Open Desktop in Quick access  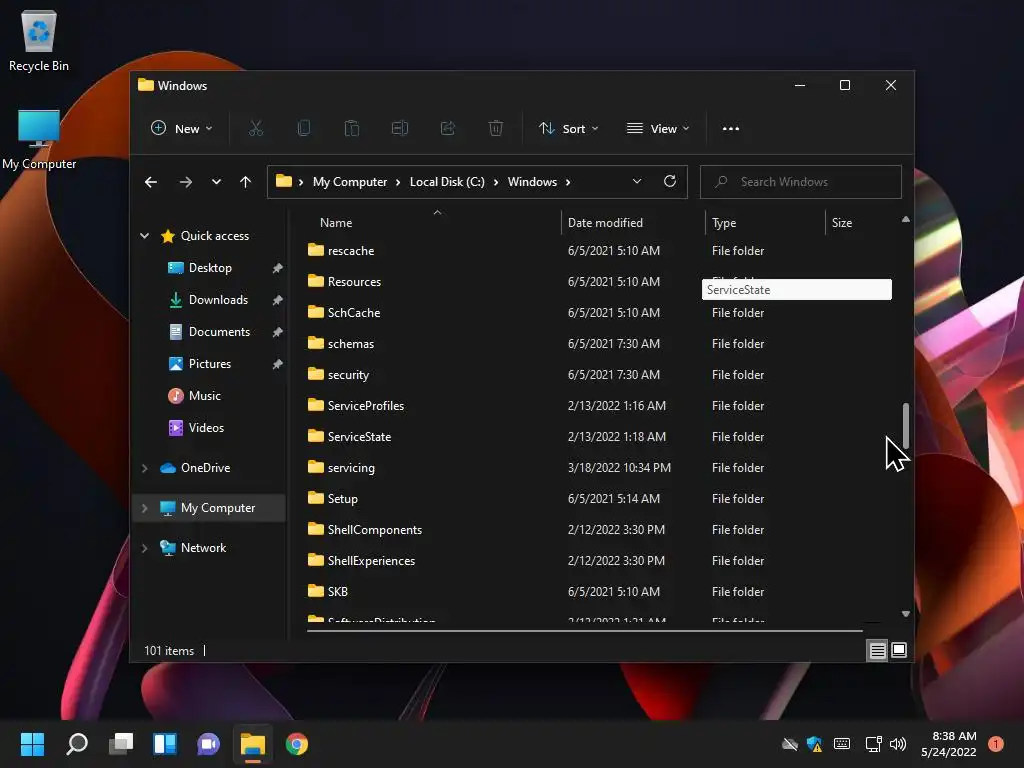(x=210, y=268)
